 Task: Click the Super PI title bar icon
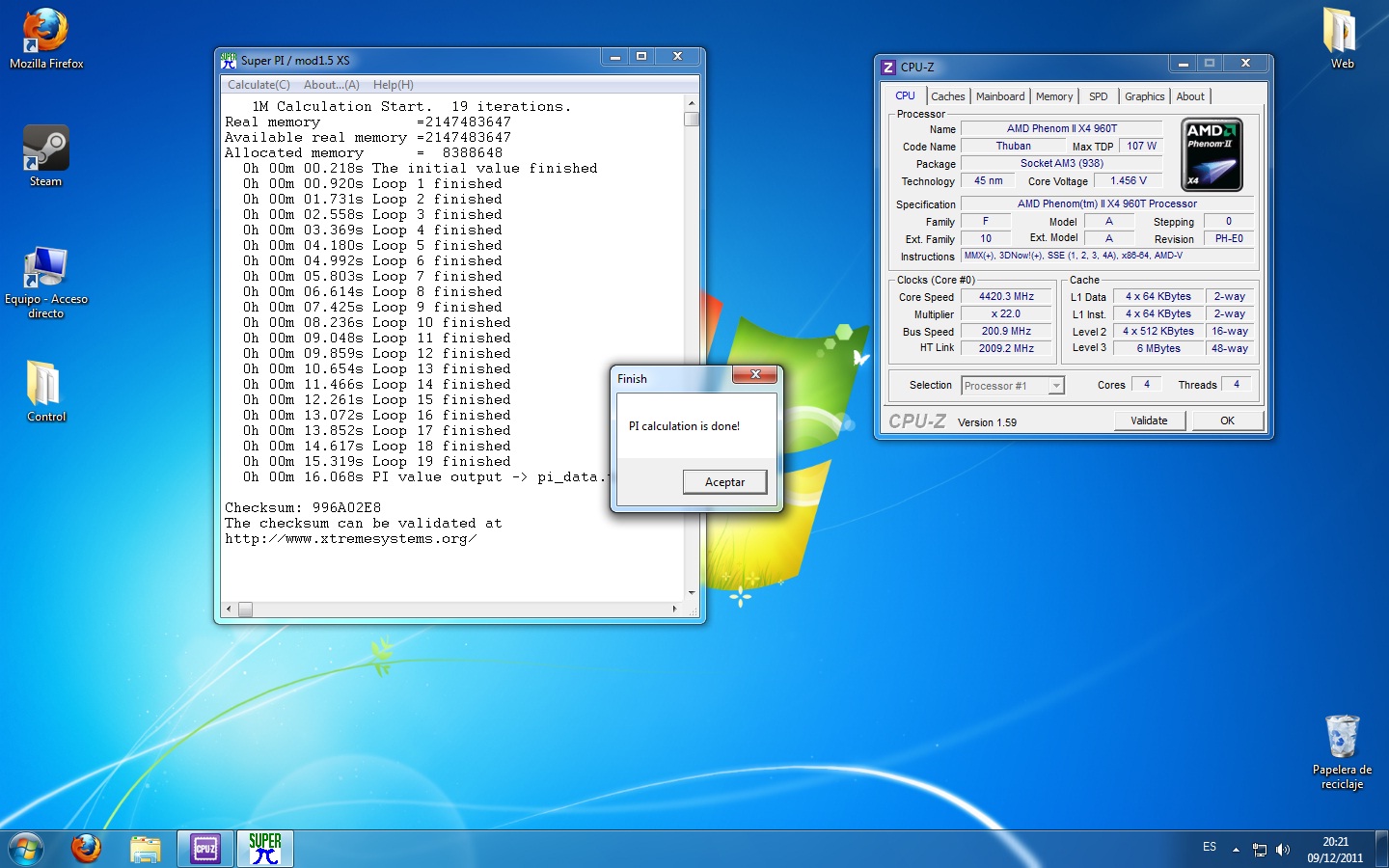229,60
